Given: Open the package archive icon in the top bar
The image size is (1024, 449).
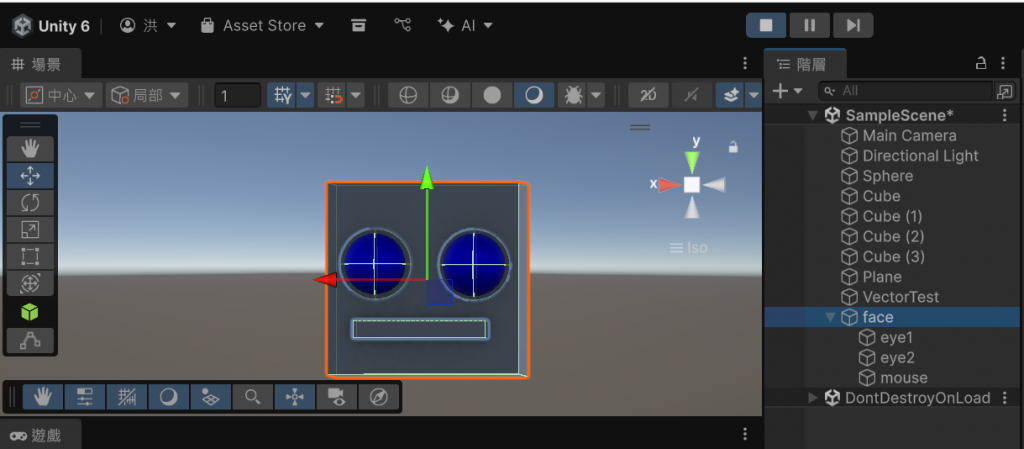Looking at the screenshot, I should pos(358,25).
